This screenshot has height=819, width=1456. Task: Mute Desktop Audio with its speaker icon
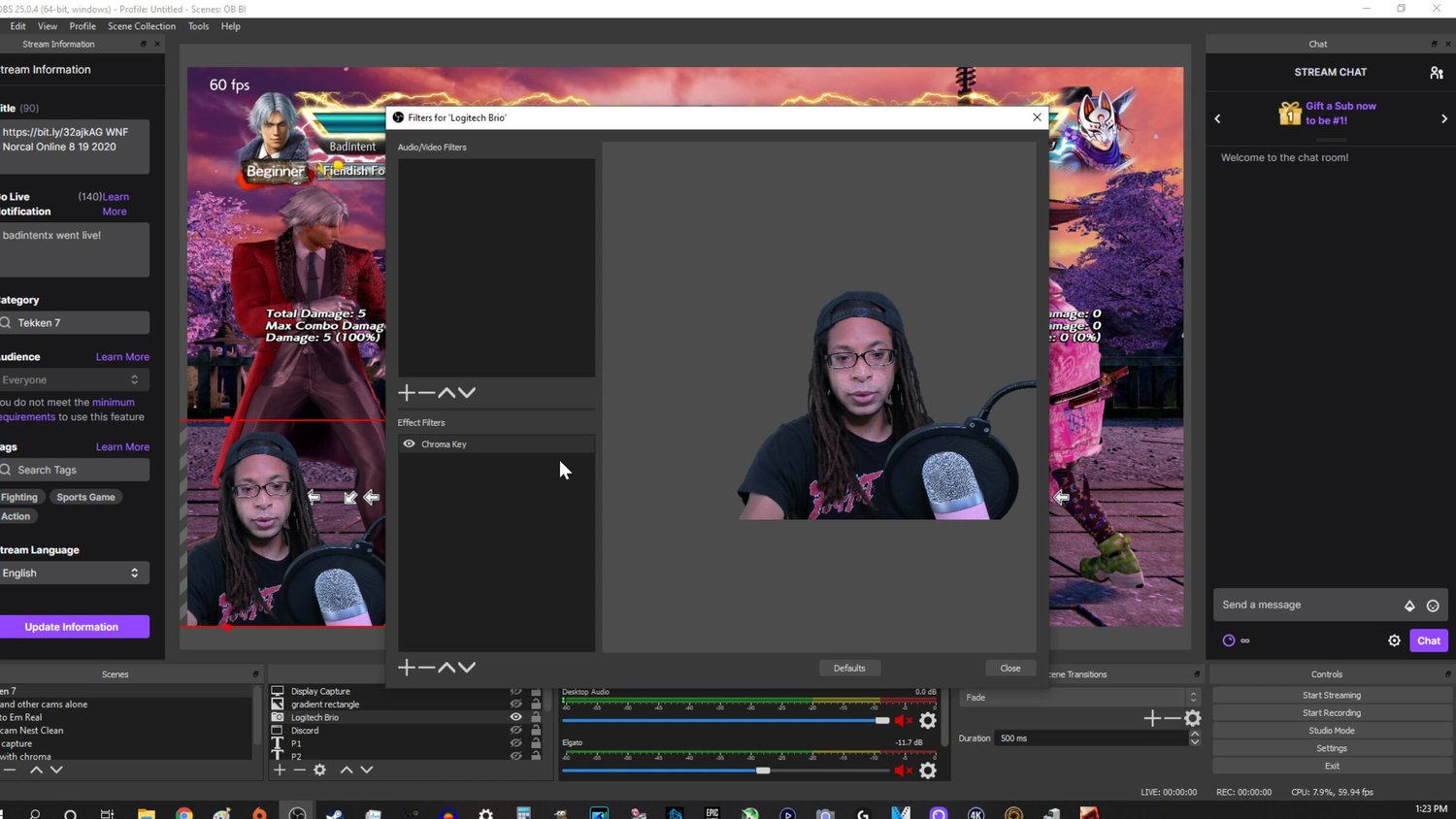[x=901, y=720]
